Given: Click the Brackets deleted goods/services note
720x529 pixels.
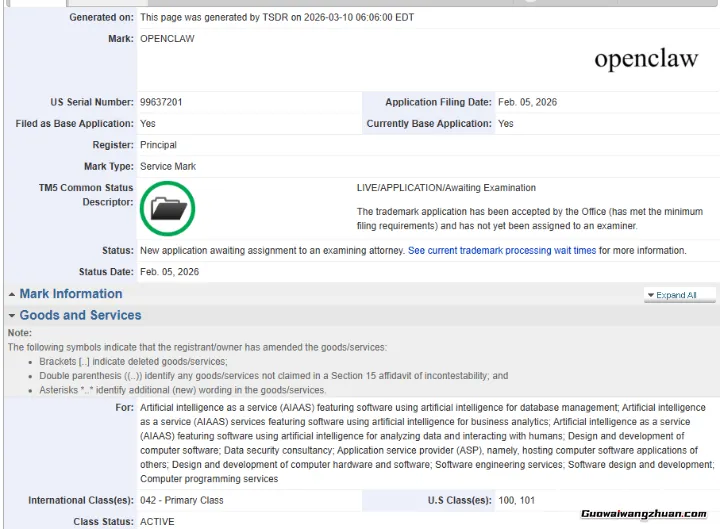Looking at the screenshot, I should 133,362.
